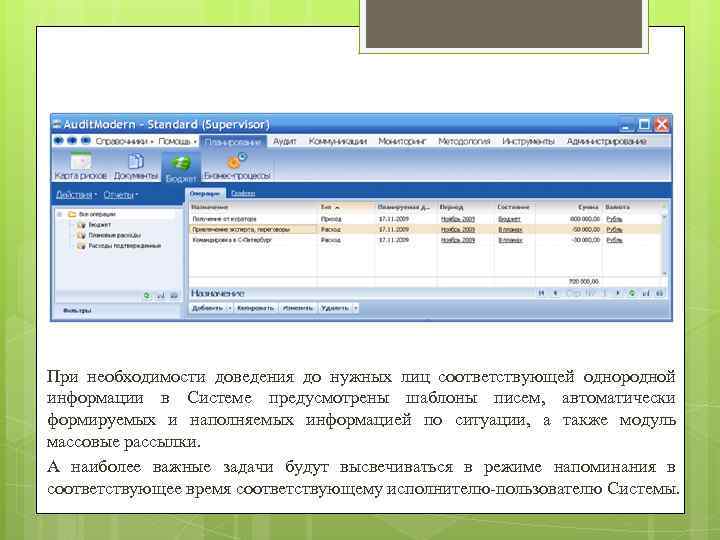This screenshot has height=540, width=720.
Task: Maximize the AuditModern window
Action: pos(644,124)
